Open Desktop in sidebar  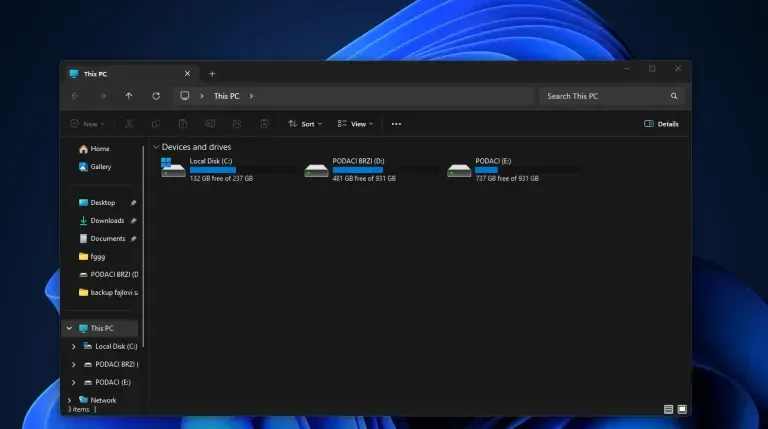pos(97,203)
